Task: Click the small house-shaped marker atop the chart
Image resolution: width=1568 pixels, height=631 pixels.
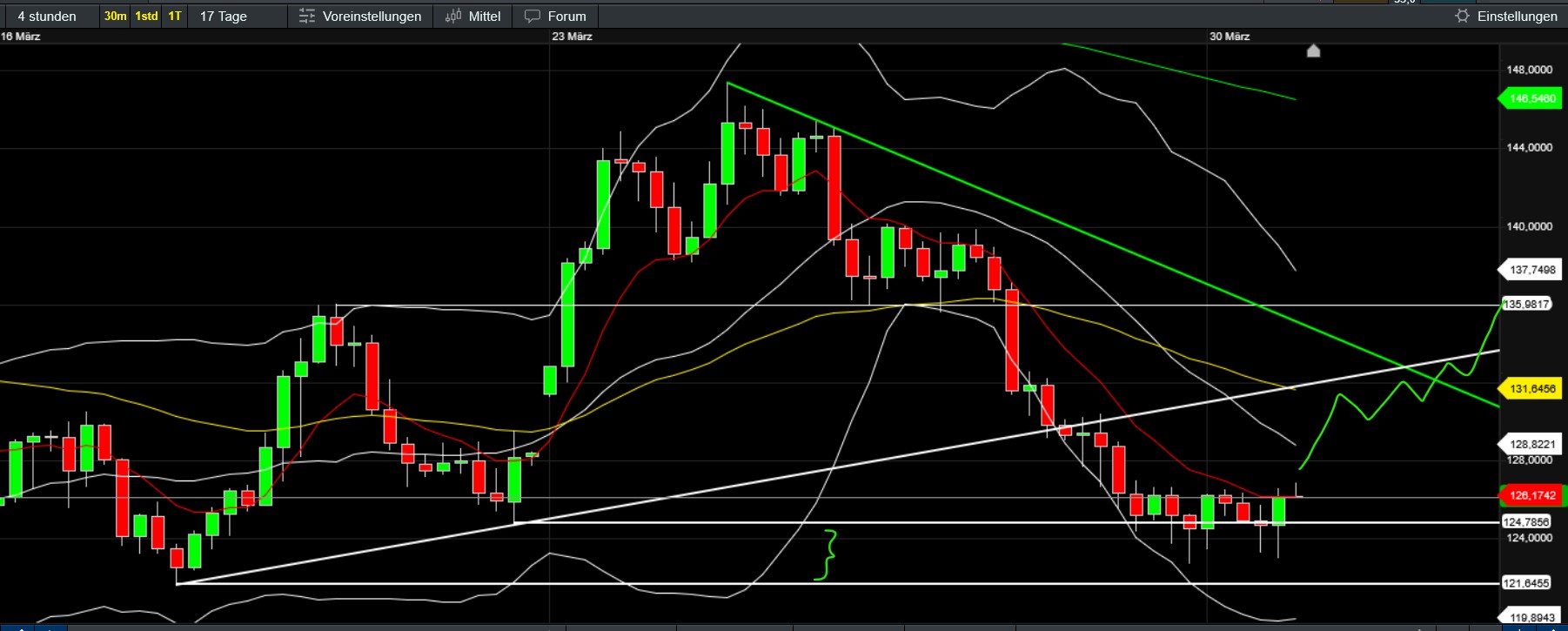Action: point(1314,51)
